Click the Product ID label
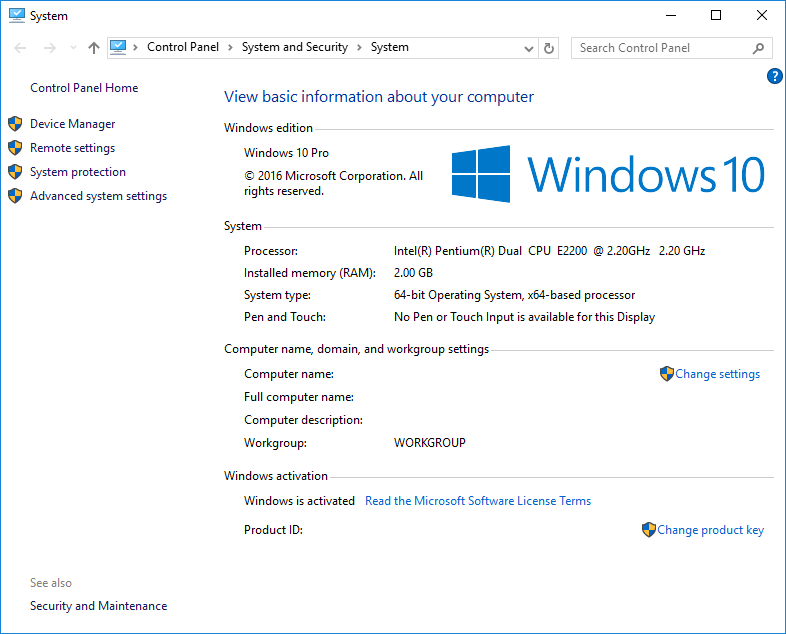 273,530
